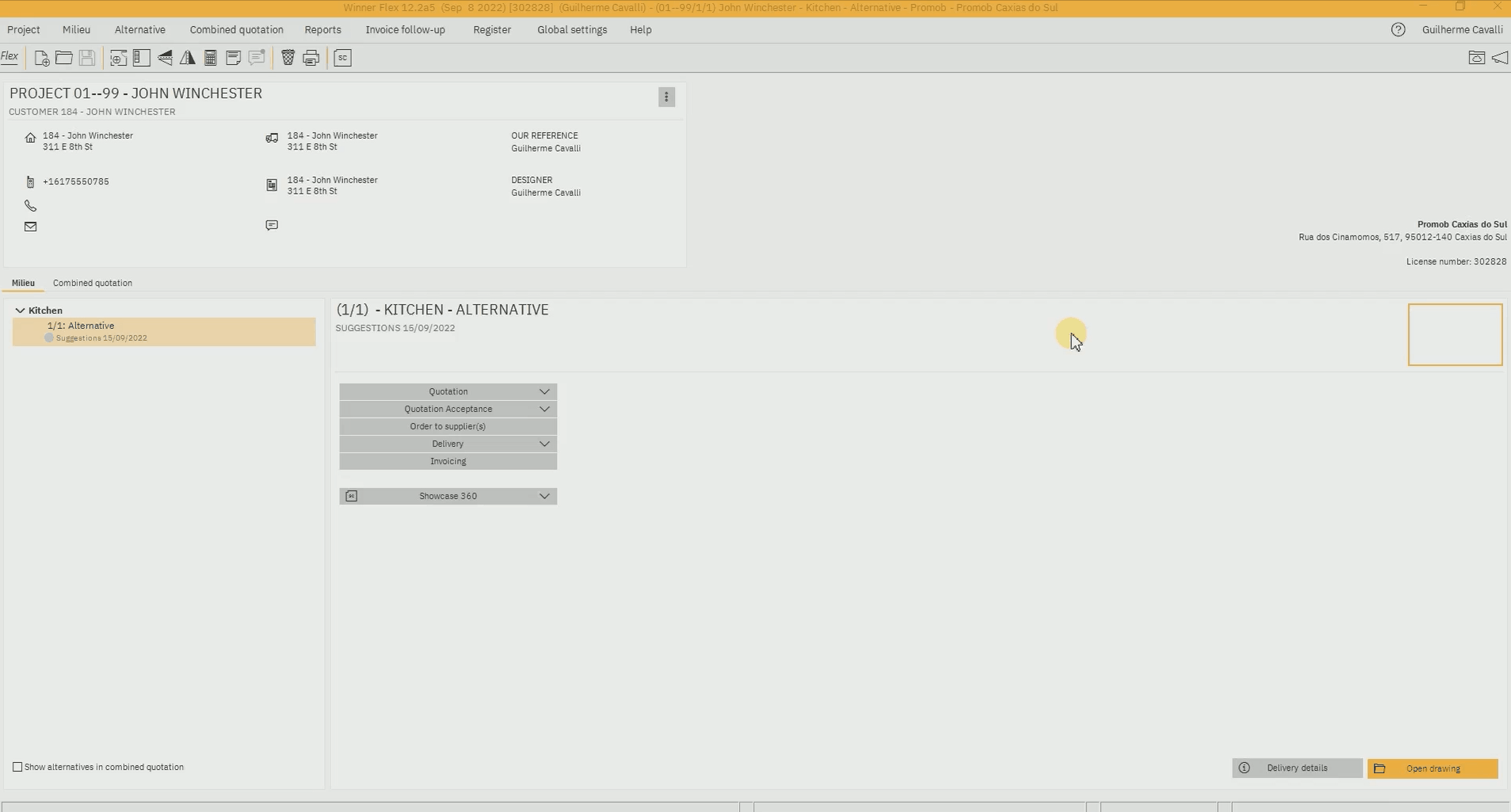
Task: Expand the Showcase 360 dropdown arrow
Action: 544,496
